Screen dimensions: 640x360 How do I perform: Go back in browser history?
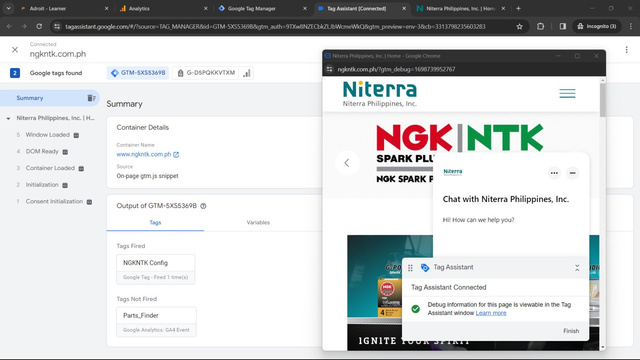pyautogui.click(x=9, y=27)
